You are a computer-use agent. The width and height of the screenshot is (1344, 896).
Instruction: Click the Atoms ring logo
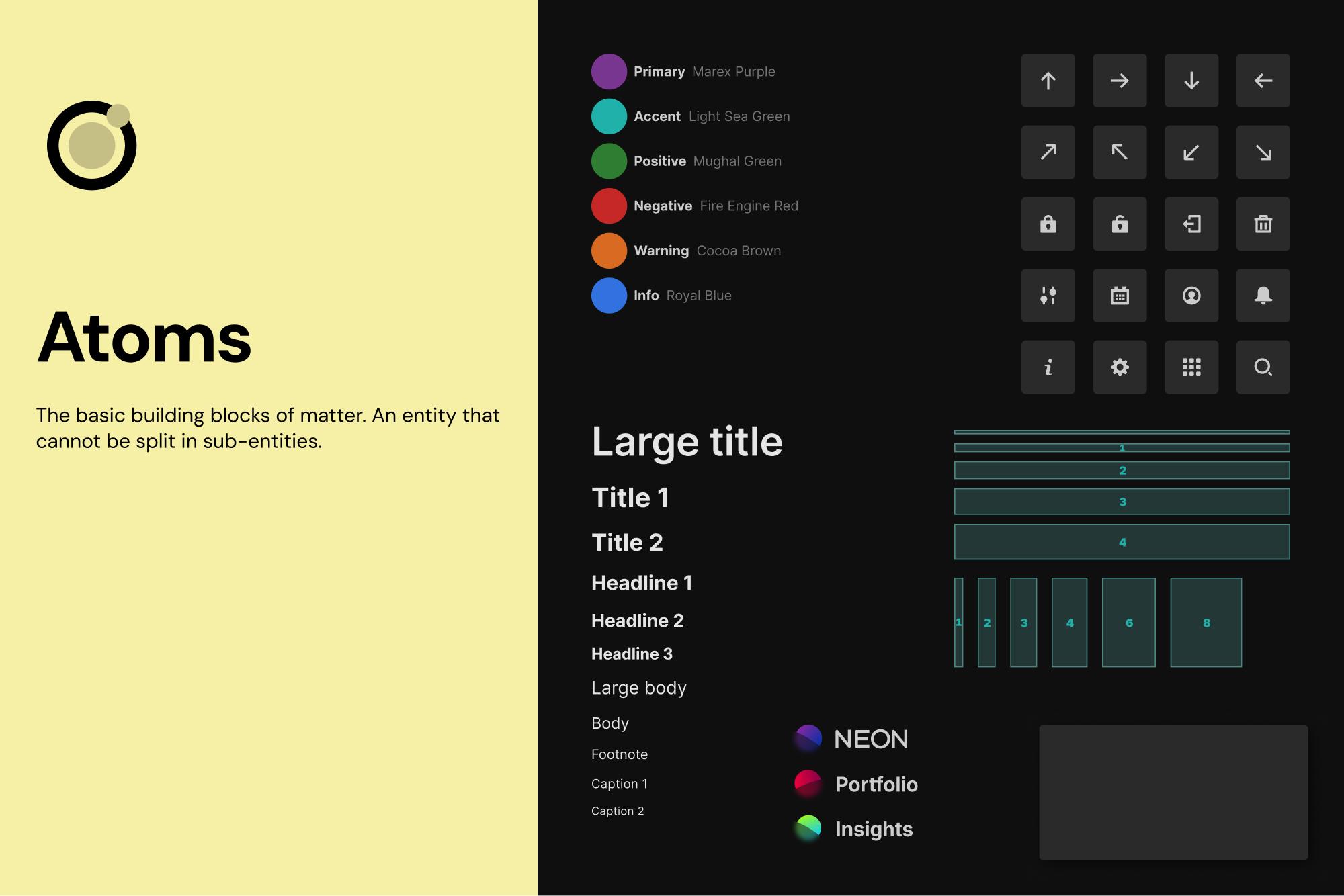[x=92, y=146]
